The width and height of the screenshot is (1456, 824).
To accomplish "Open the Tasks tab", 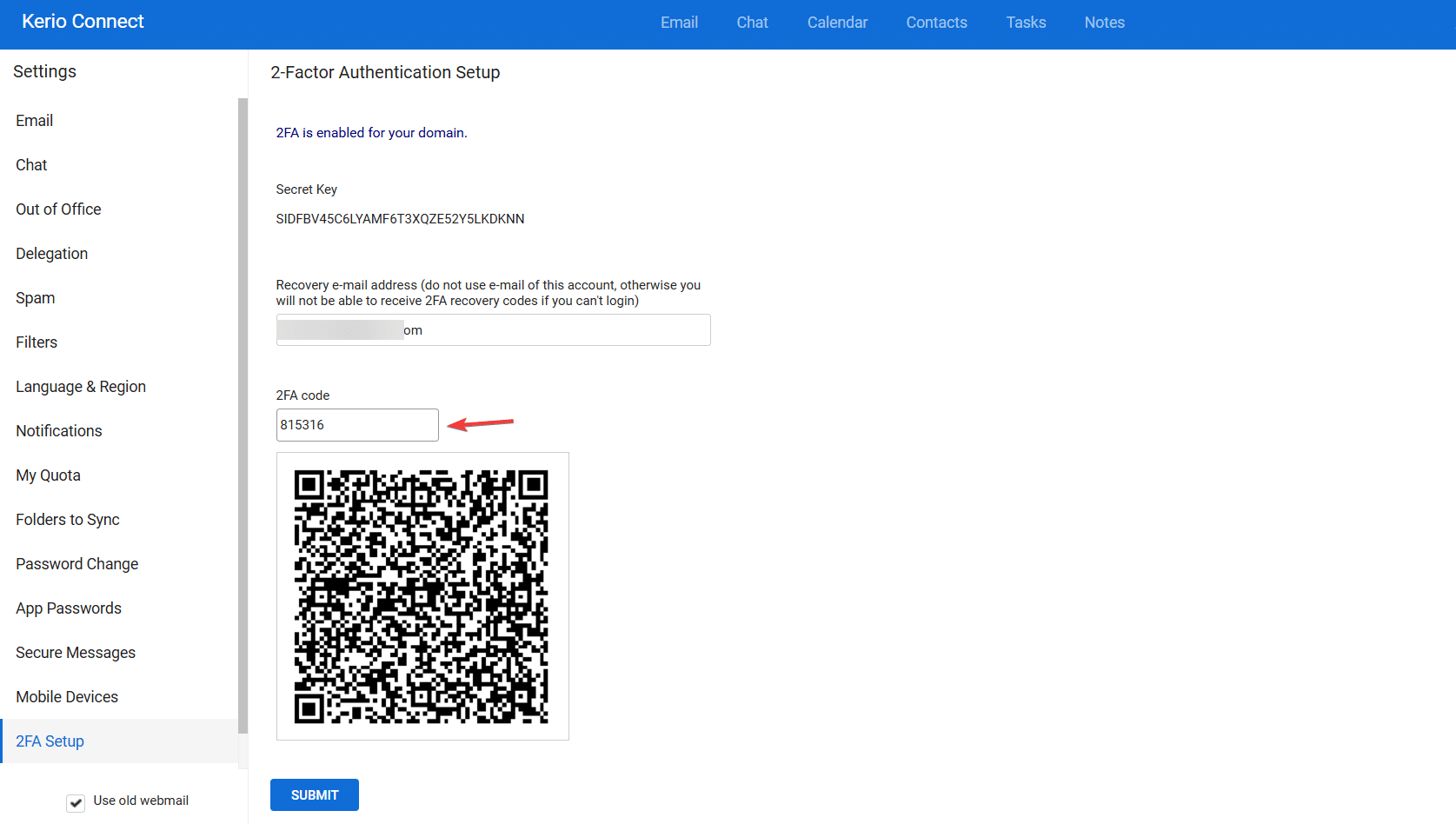I will 1026,23.
